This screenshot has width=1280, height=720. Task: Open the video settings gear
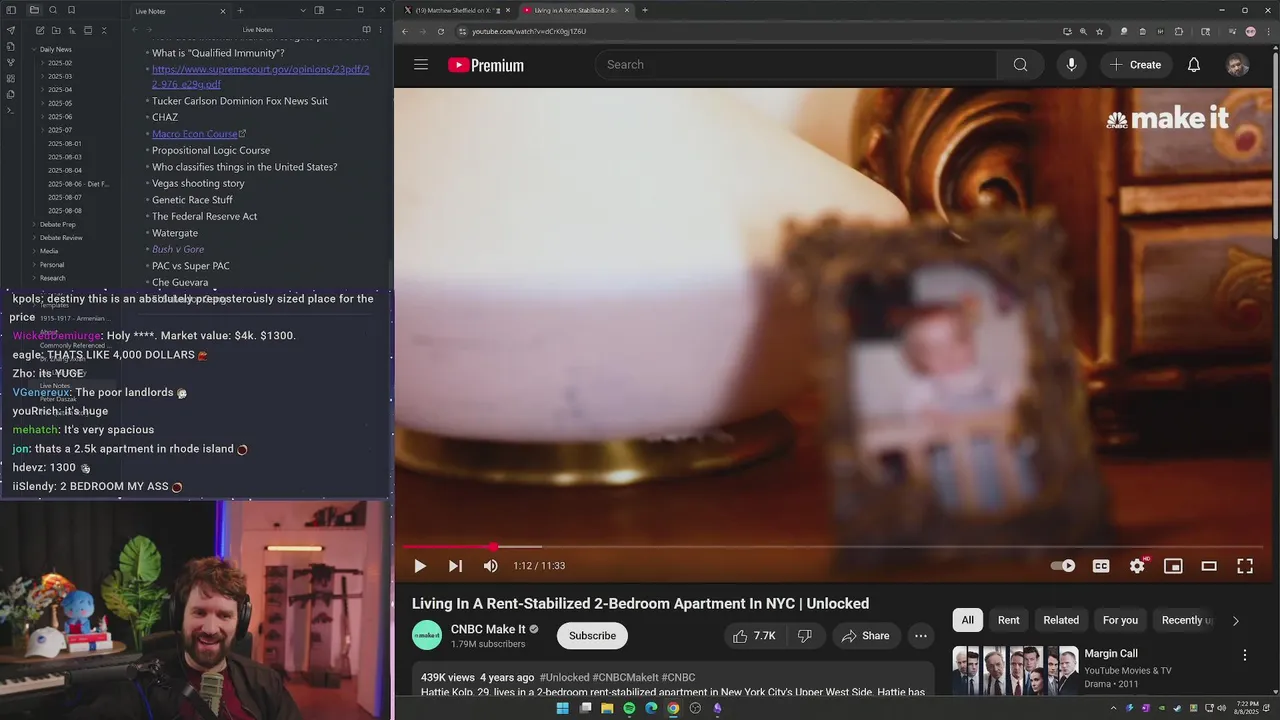(x=1137, y=566)
